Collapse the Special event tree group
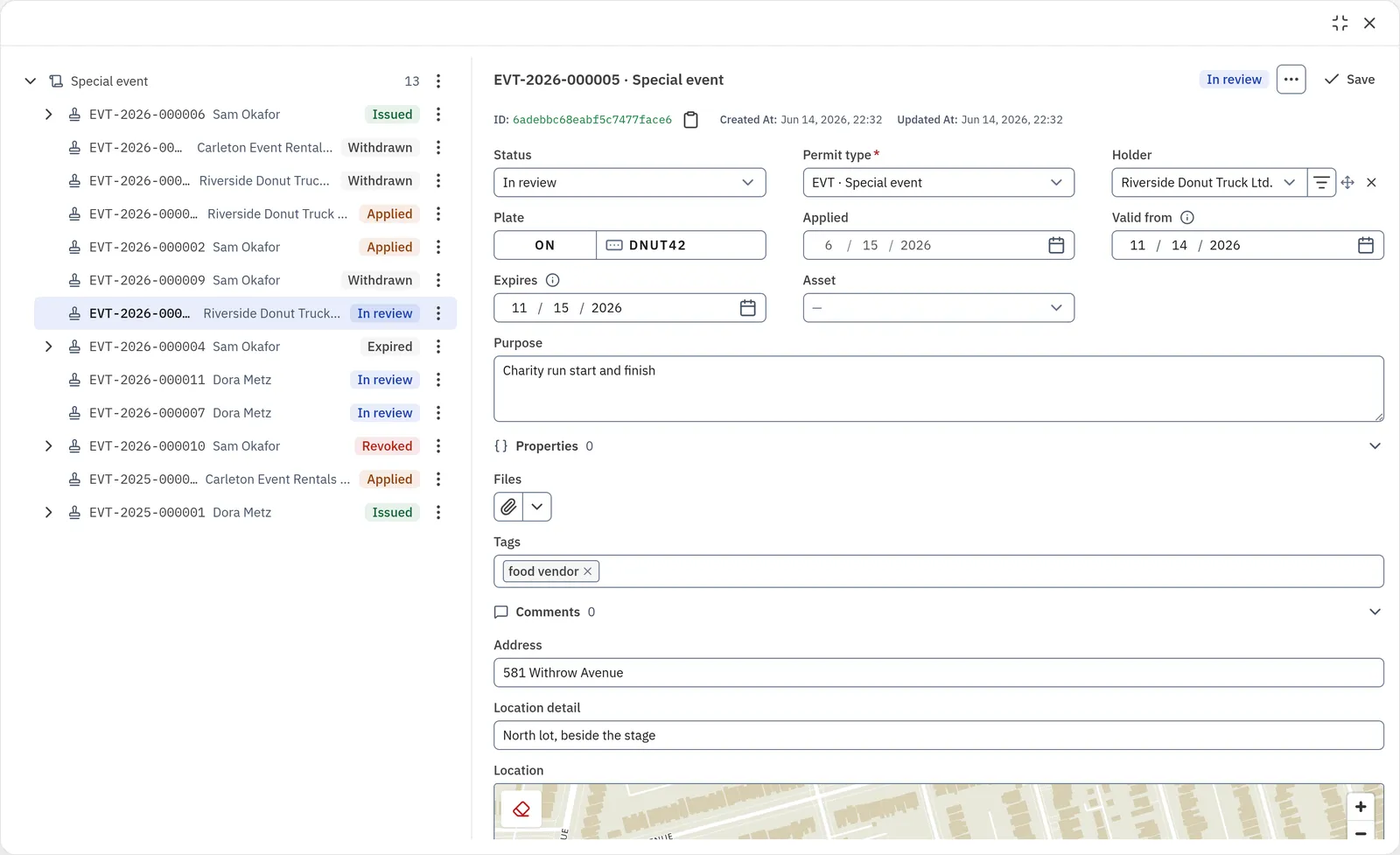1400x855 pixels. click(31, 81)
